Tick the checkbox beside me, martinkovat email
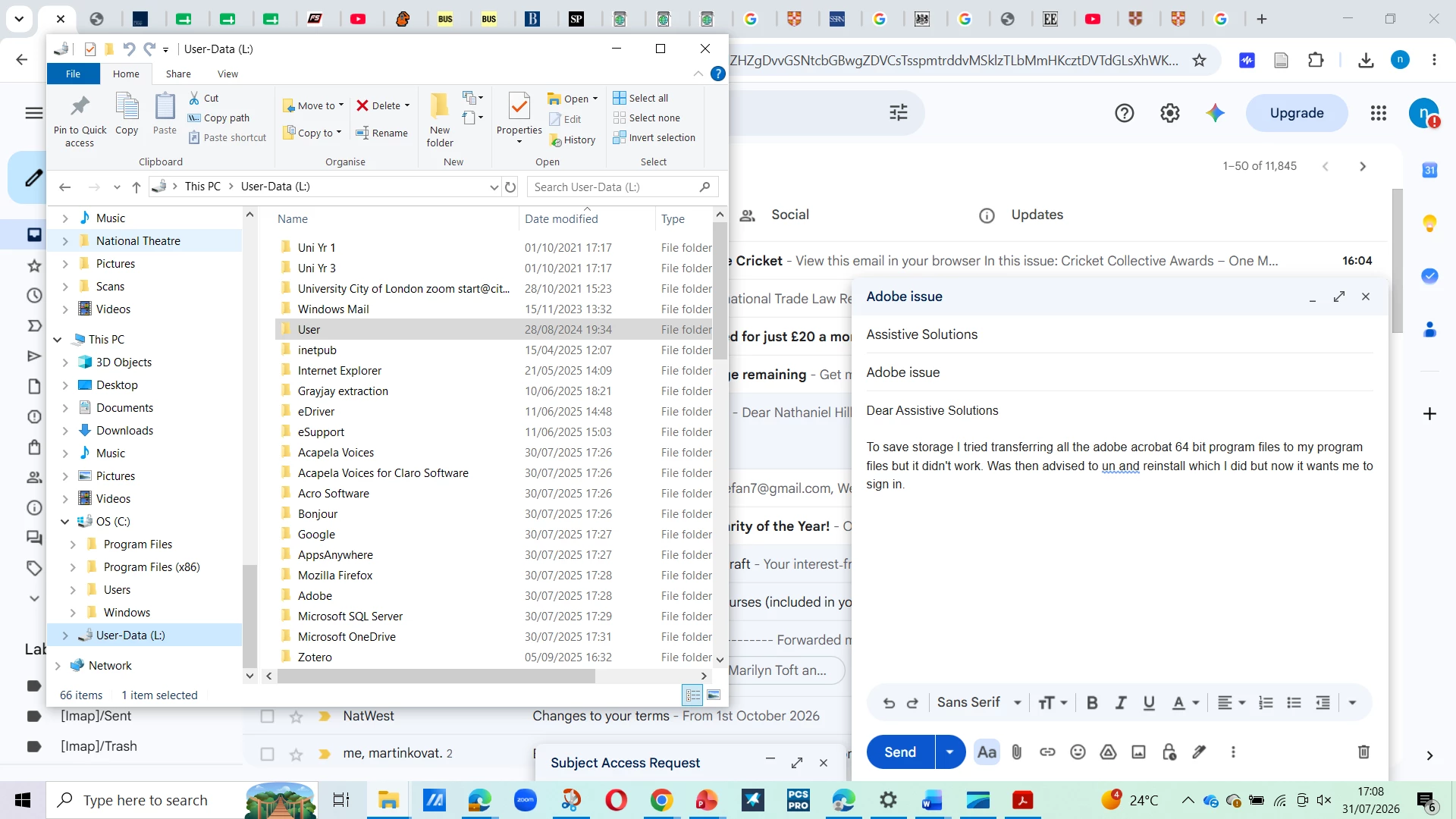This screenshot has height=819, width=1456. [x=267, y=755]
